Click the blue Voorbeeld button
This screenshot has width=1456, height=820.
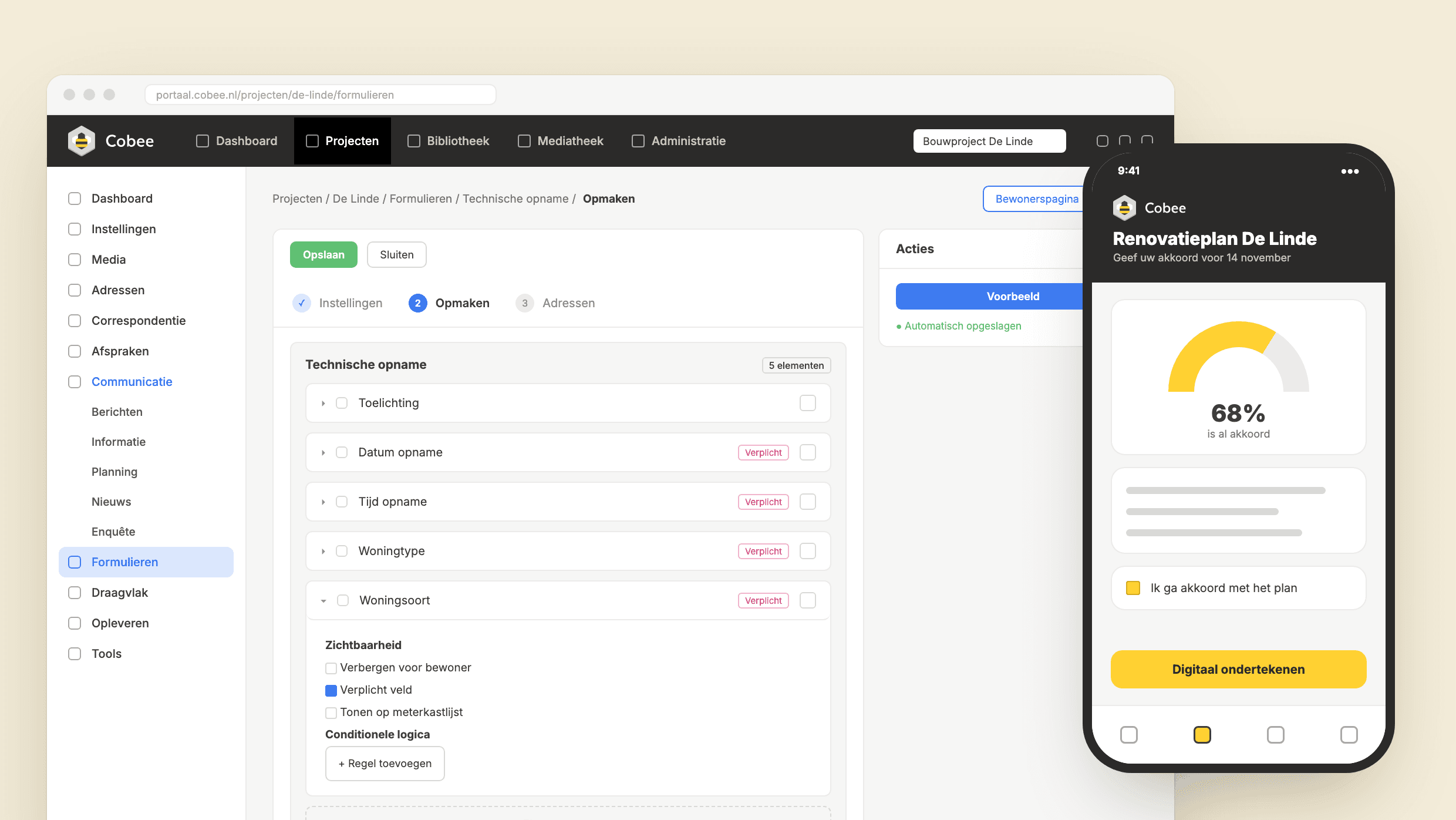click(x=990, y=297)
